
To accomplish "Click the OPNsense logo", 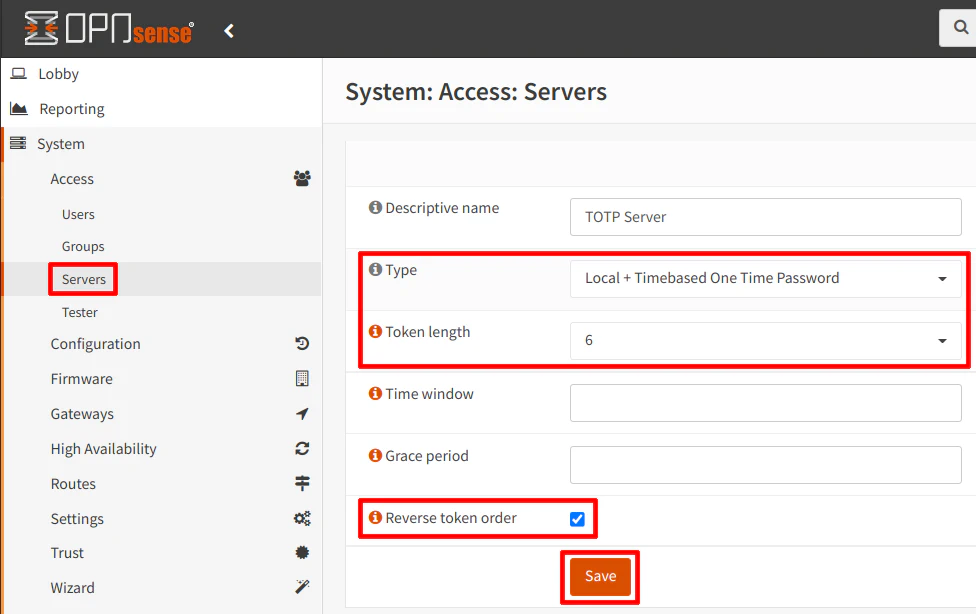I will tap(109, 29).
